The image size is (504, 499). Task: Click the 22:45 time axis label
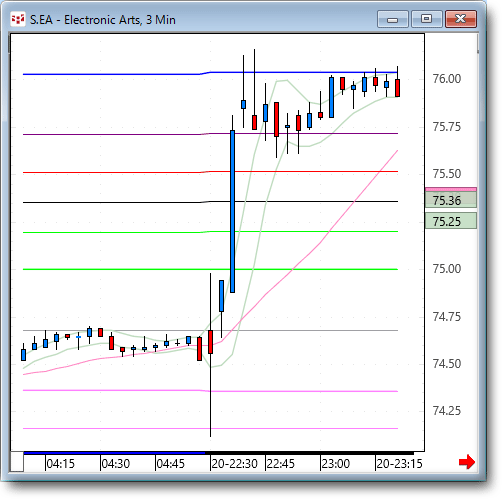pos(280,463)
